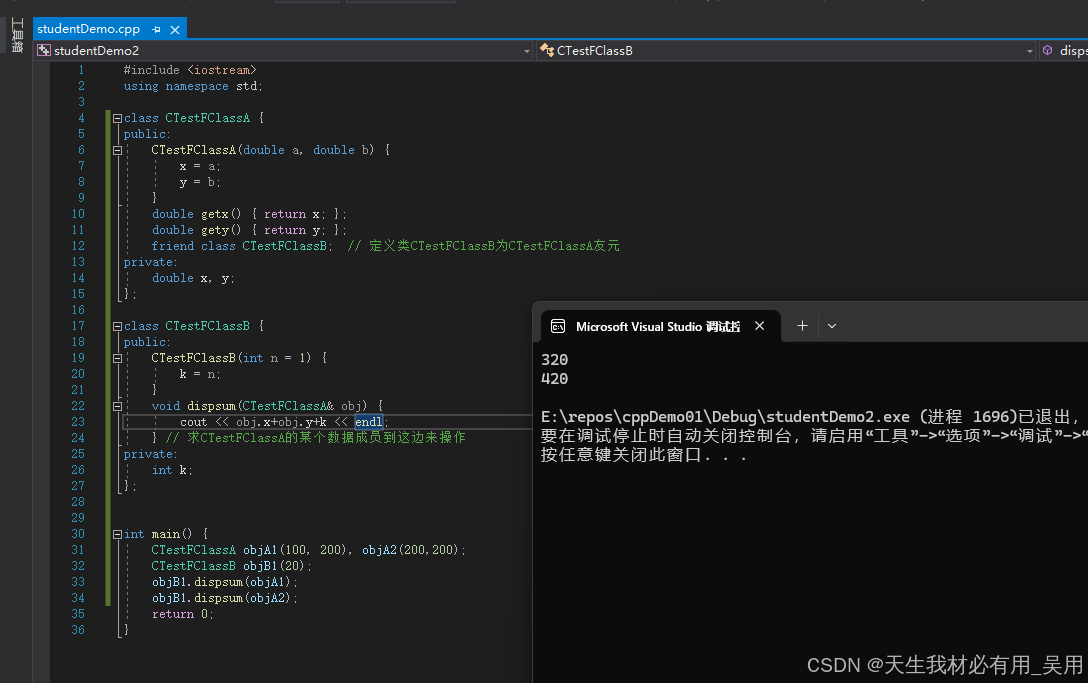Viewport: 1088px width, 683px height.
Task: Click the output value 420 in the console
Action: point(554,378)
